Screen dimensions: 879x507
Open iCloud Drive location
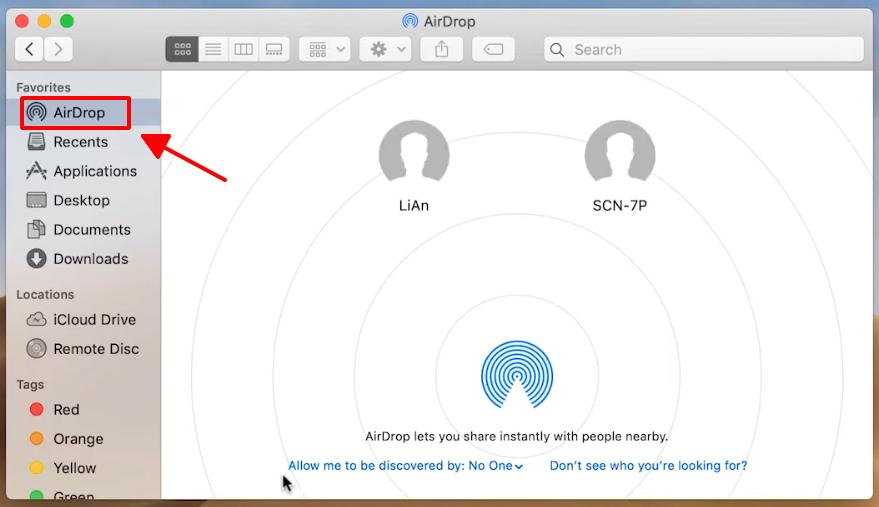click(83, 319)
